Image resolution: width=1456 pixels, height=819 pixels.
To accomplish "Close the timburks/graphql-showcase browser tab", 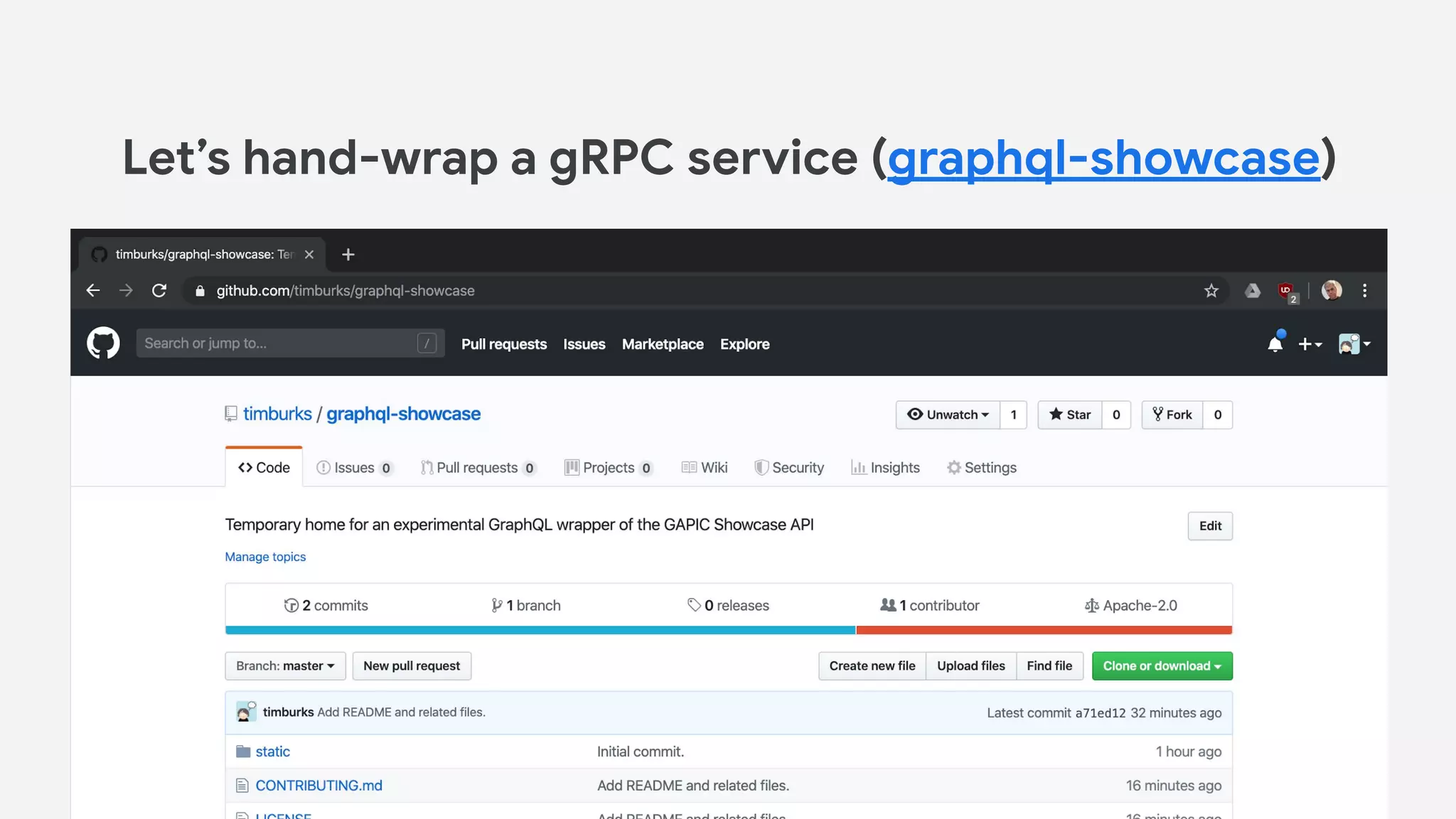I will pos(309,255).
